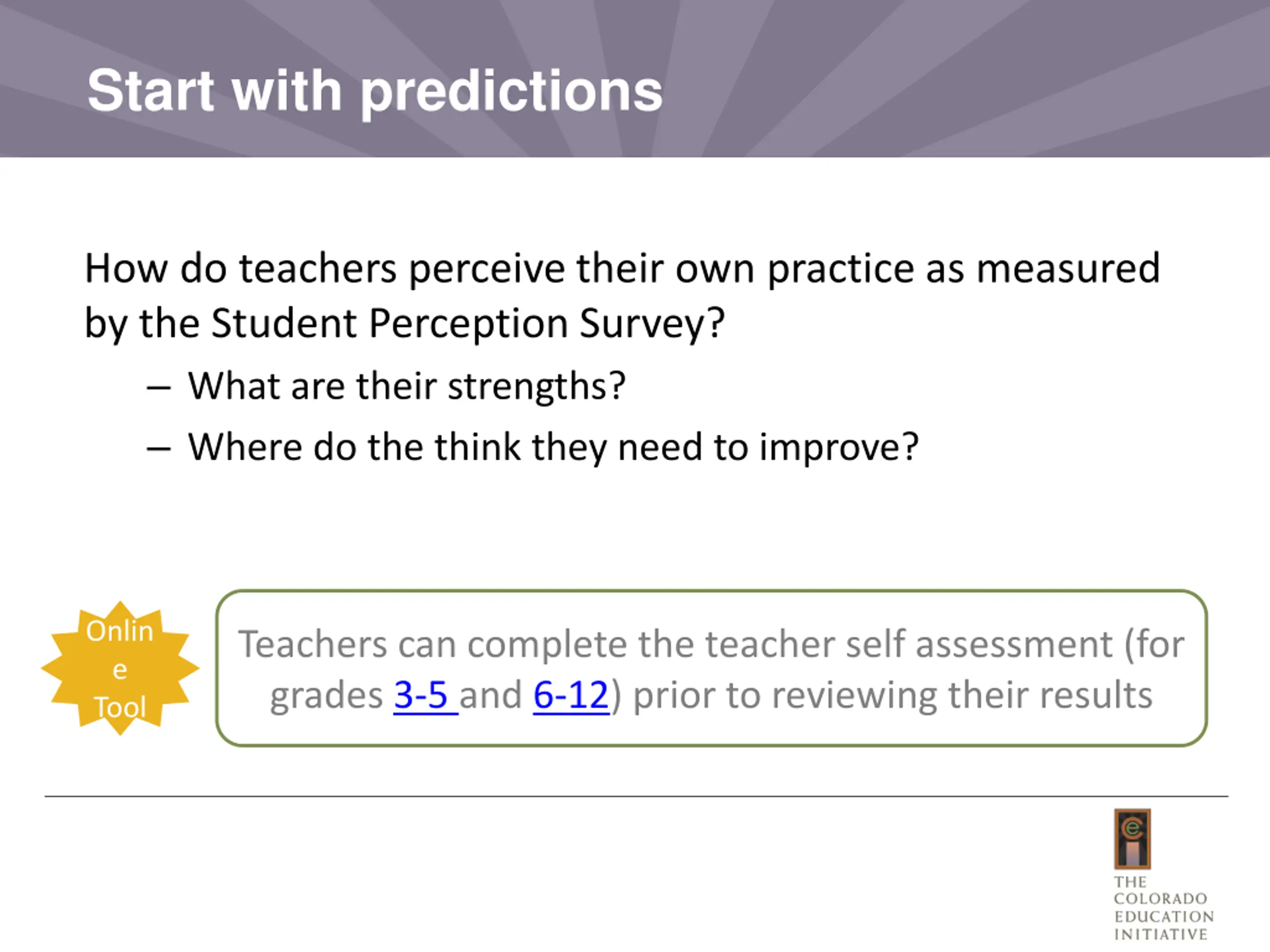Viewport: 1270px width, 952px height.
Task: Select 'Where do the think they need to improve?' bullet
Action: [x=554, y=447]
